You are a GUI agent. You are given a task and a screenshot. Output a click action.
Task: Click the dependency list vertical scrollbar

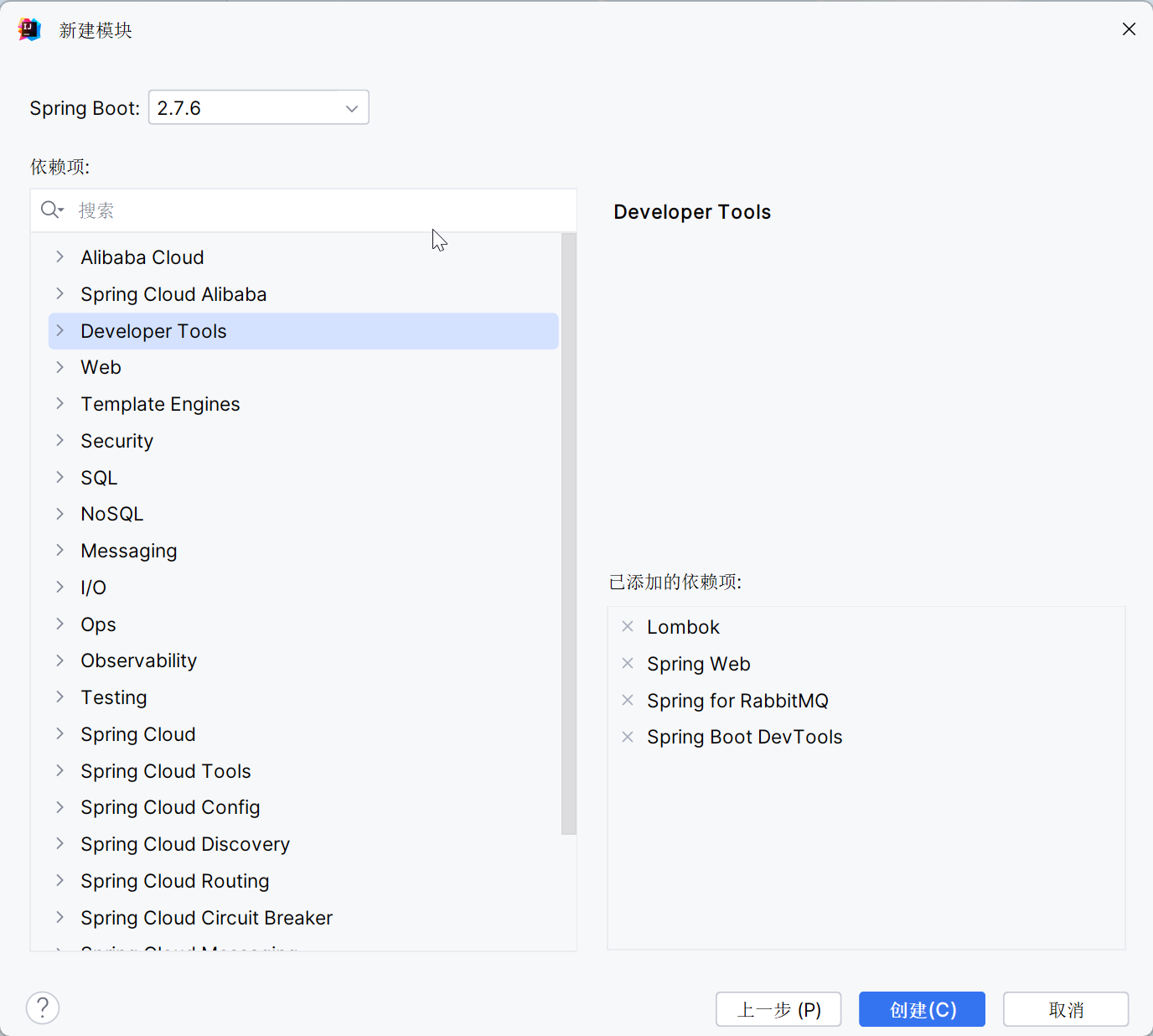click(x=569, y=534)
